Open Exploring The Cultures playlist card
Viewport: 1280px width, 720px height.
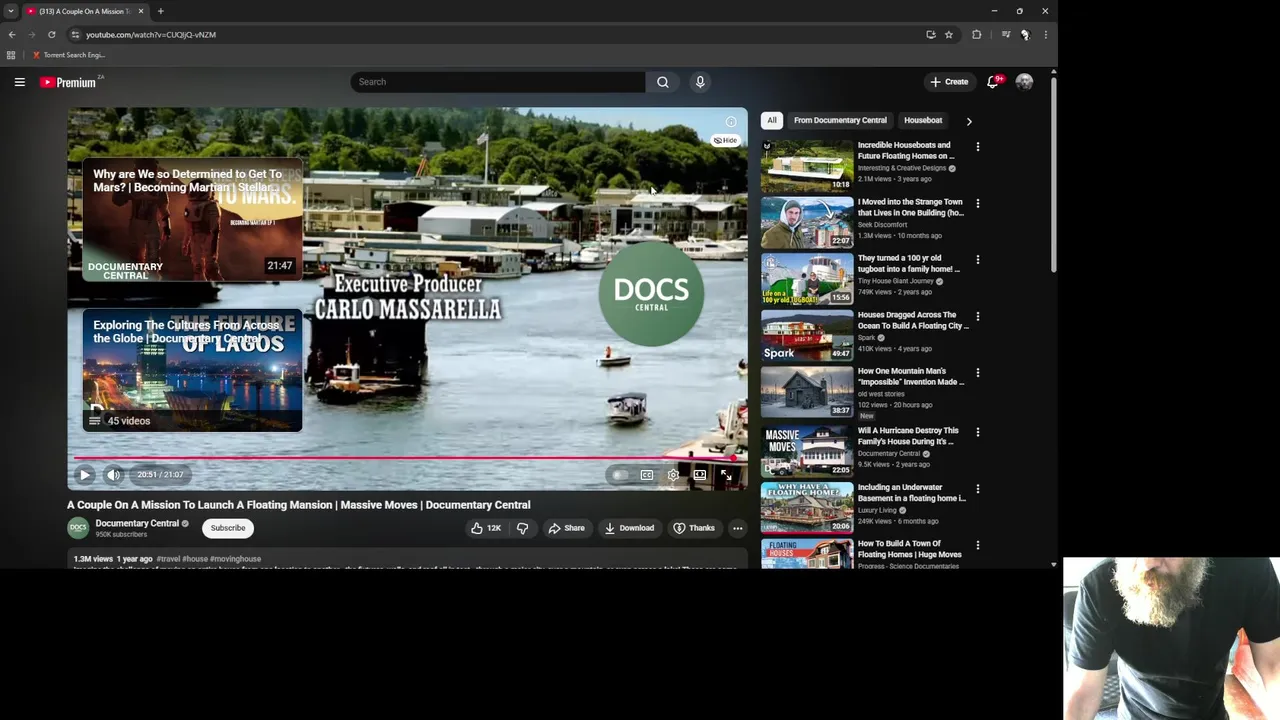click(192, 370)
